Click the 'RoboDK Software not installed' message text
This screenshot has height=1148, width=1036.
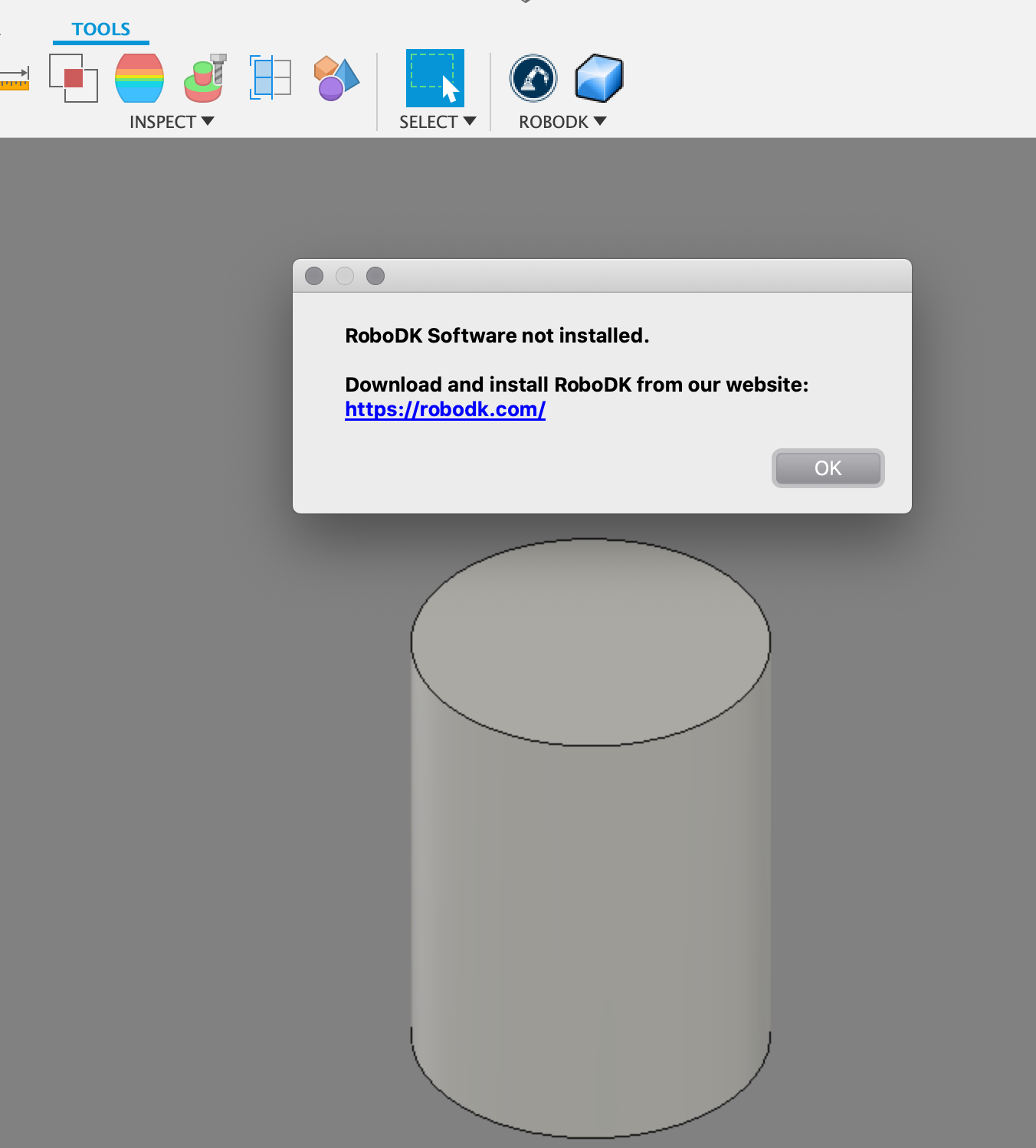[497, 336]
